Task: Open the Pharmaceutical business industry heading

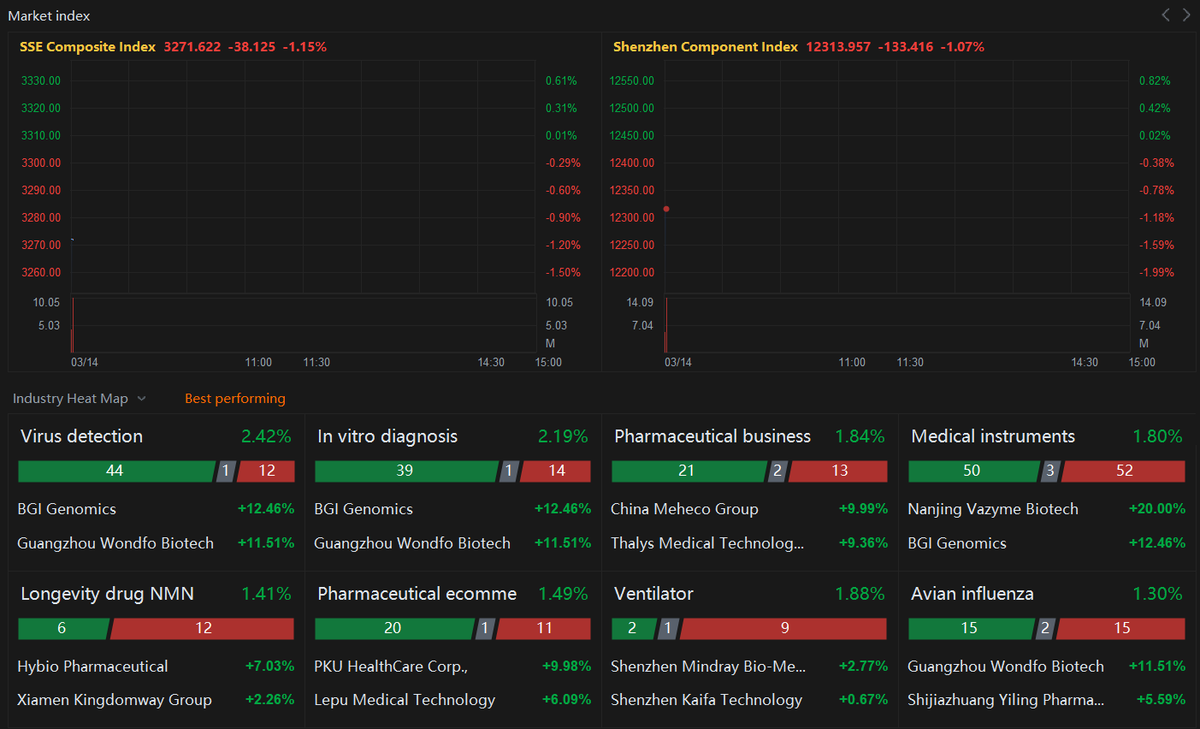Action: click(x=712, y=436)
